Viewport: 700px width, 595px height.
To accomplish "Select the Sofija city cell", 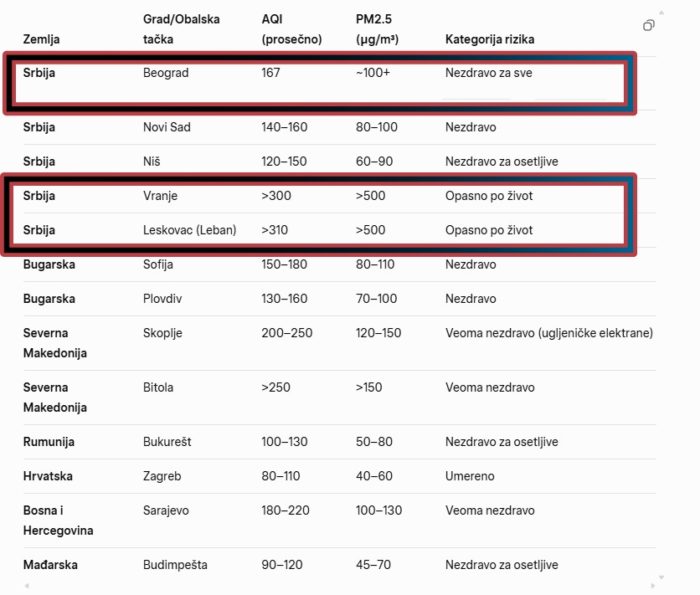I will [162, 265].
